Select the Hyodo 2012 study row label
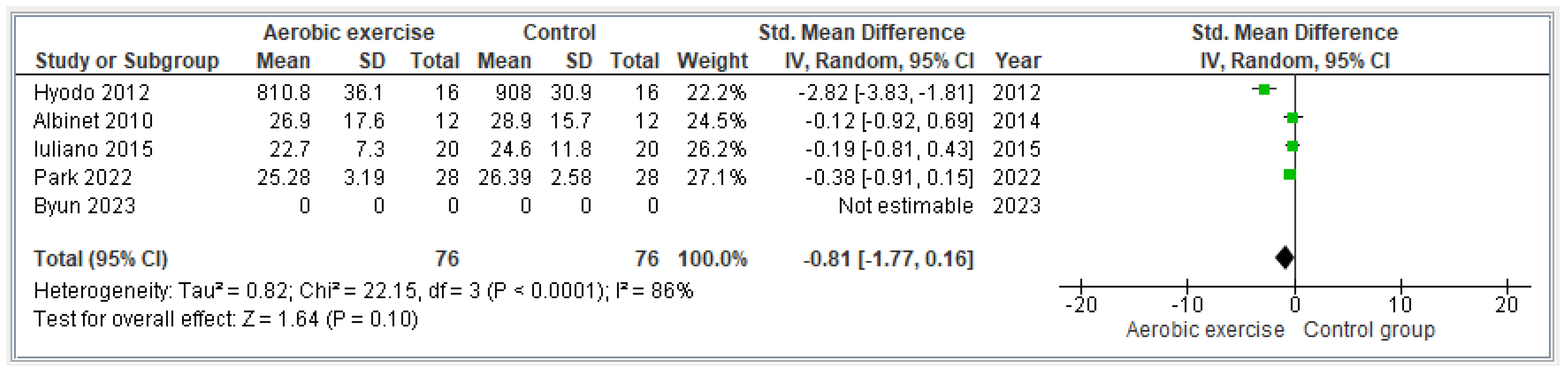1568x372 pixels. coord(91,92)
